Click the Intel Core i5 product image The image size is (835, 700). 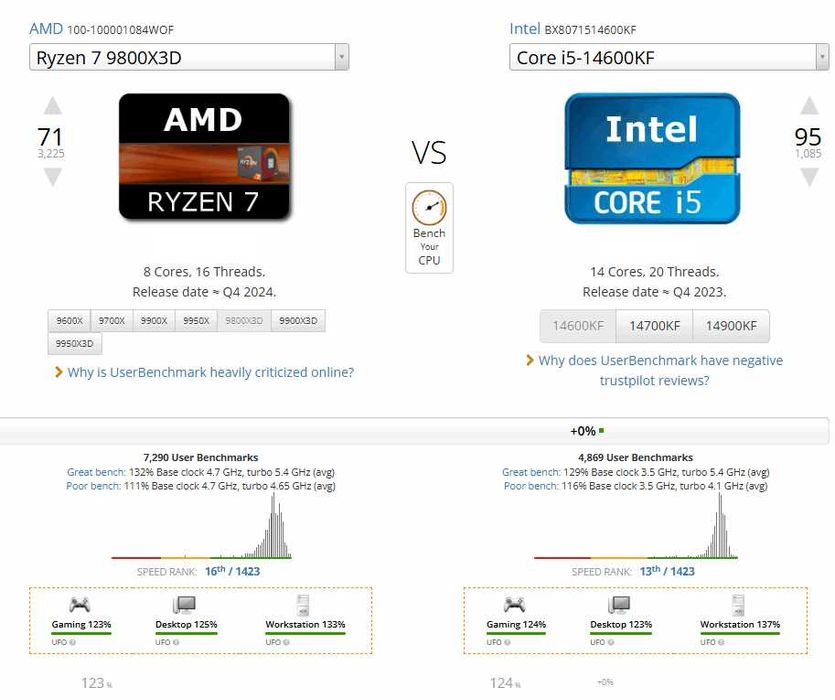[x=651, y=158]
